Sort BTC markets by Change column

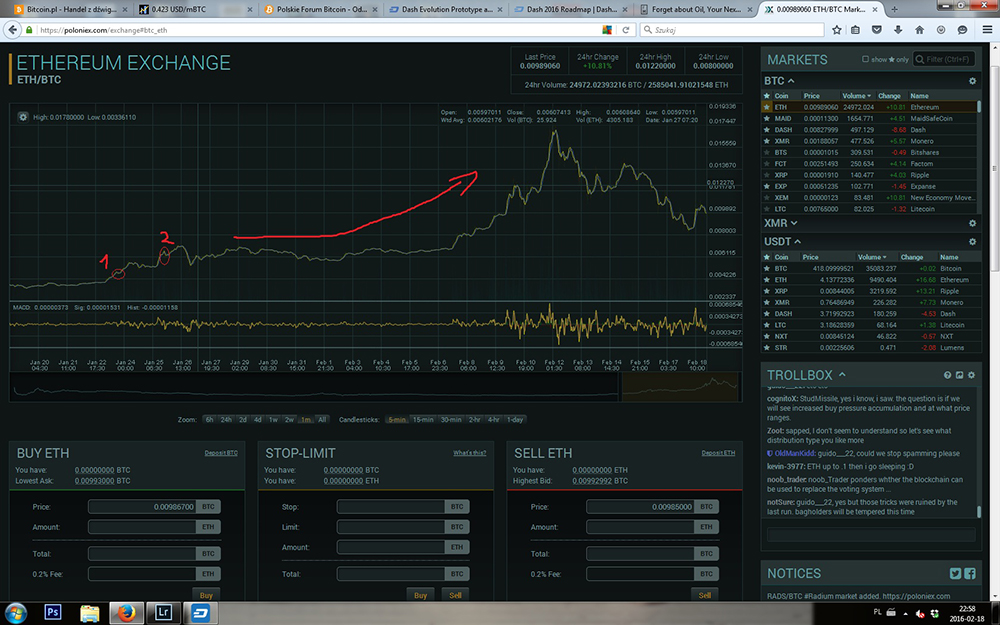click(889, 96)
